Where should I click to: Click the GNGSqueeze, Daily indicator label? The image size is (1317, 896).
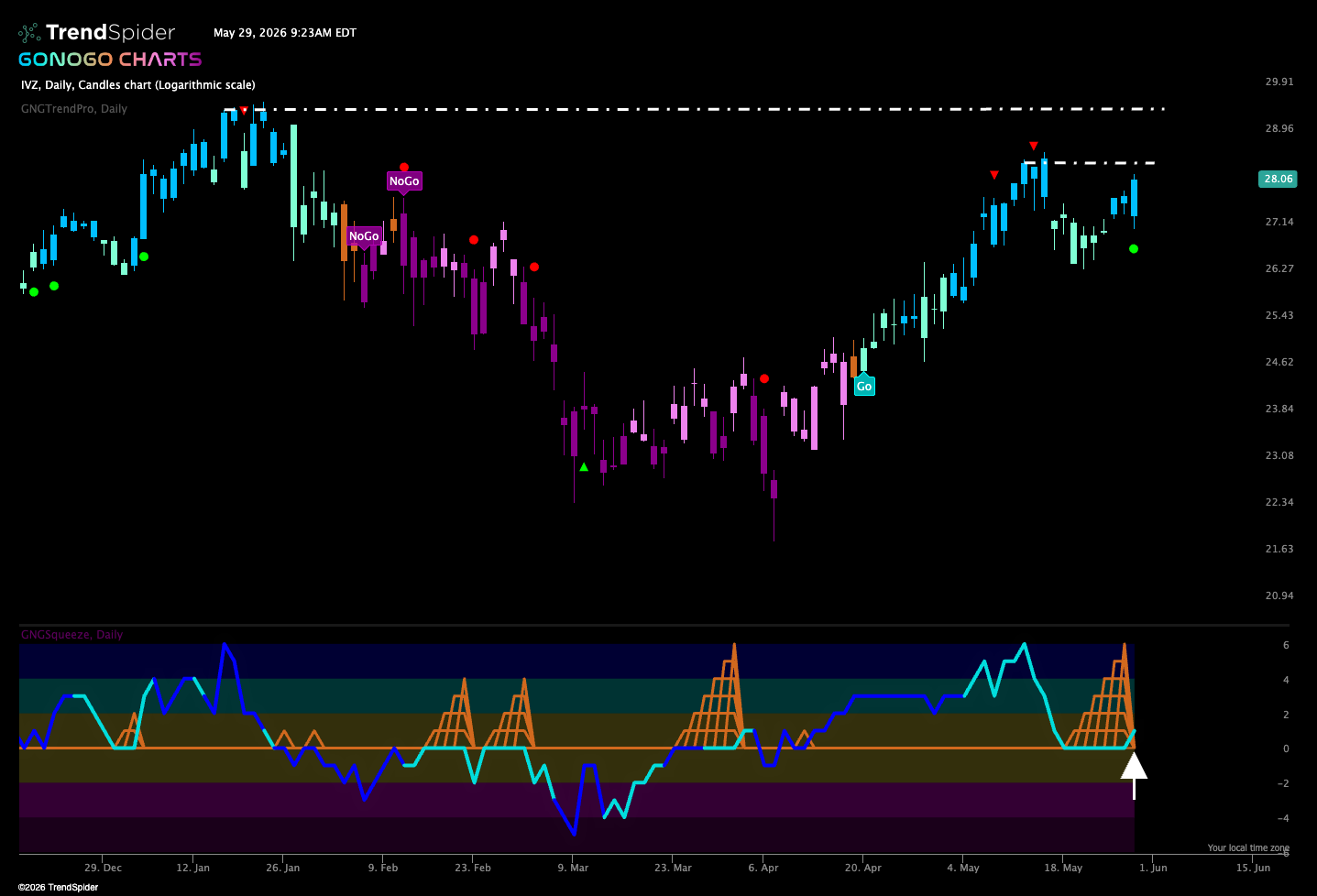(71, 635)
